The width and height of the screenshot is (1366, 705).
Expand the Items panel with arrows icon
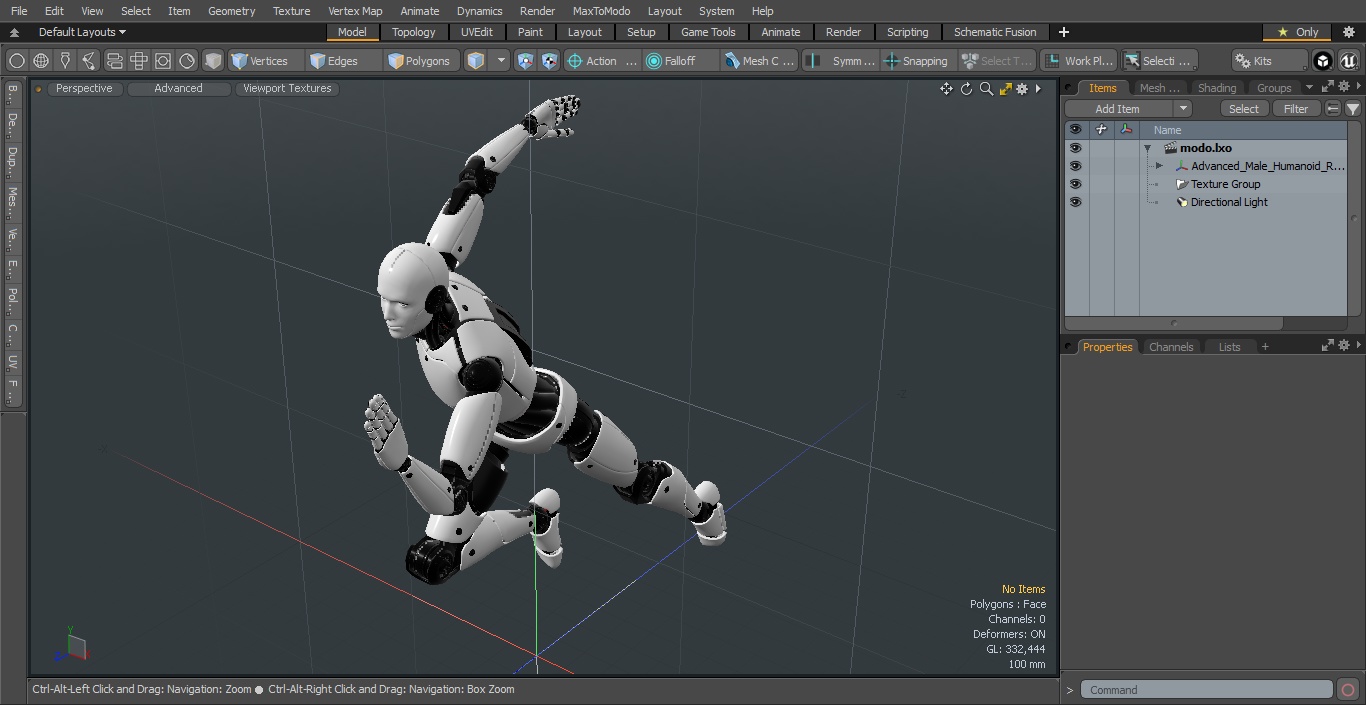pos(1328,87)
